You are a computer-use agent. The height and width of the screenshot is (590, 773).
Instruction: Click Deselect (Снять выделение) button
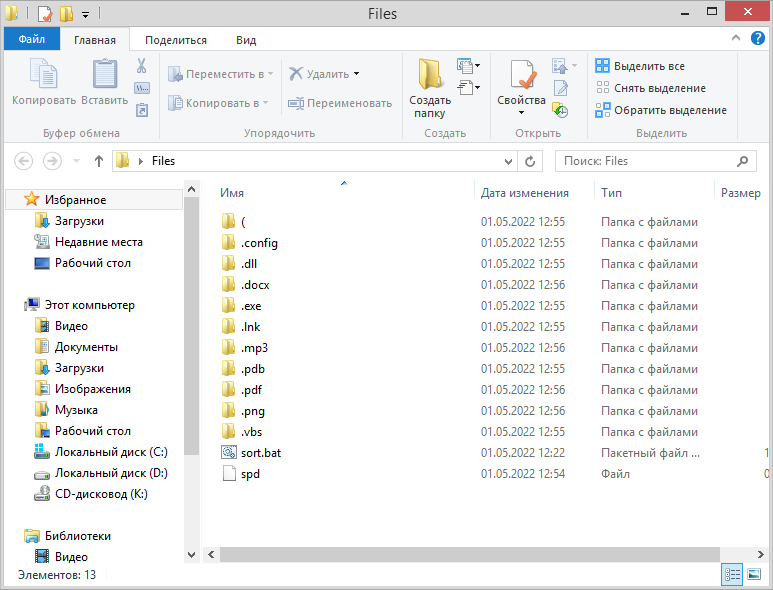coord(650,88)
